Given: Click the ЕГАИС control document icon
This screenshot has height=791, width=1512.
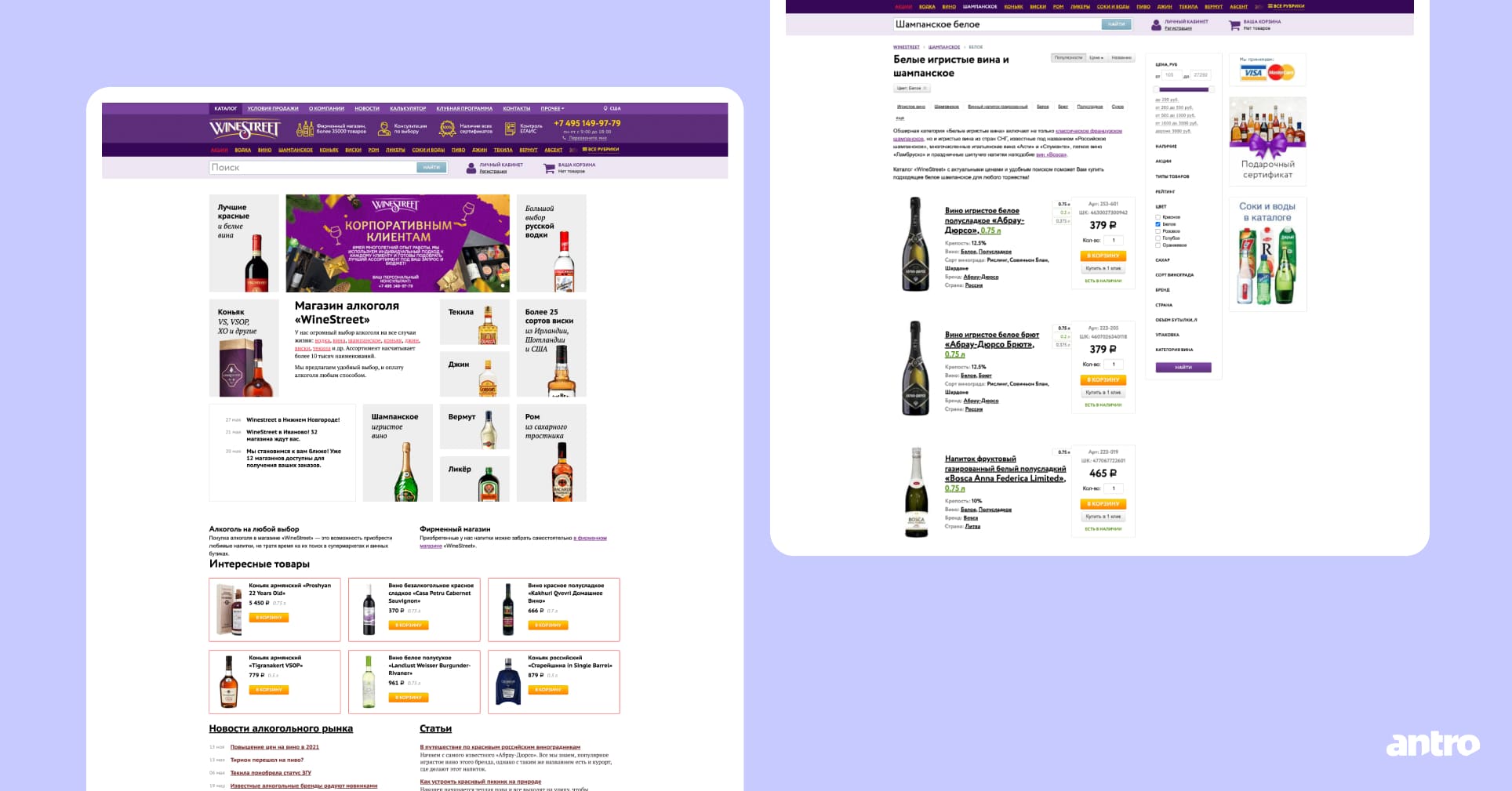Looking at the screenshot, I should click(511, 129).
